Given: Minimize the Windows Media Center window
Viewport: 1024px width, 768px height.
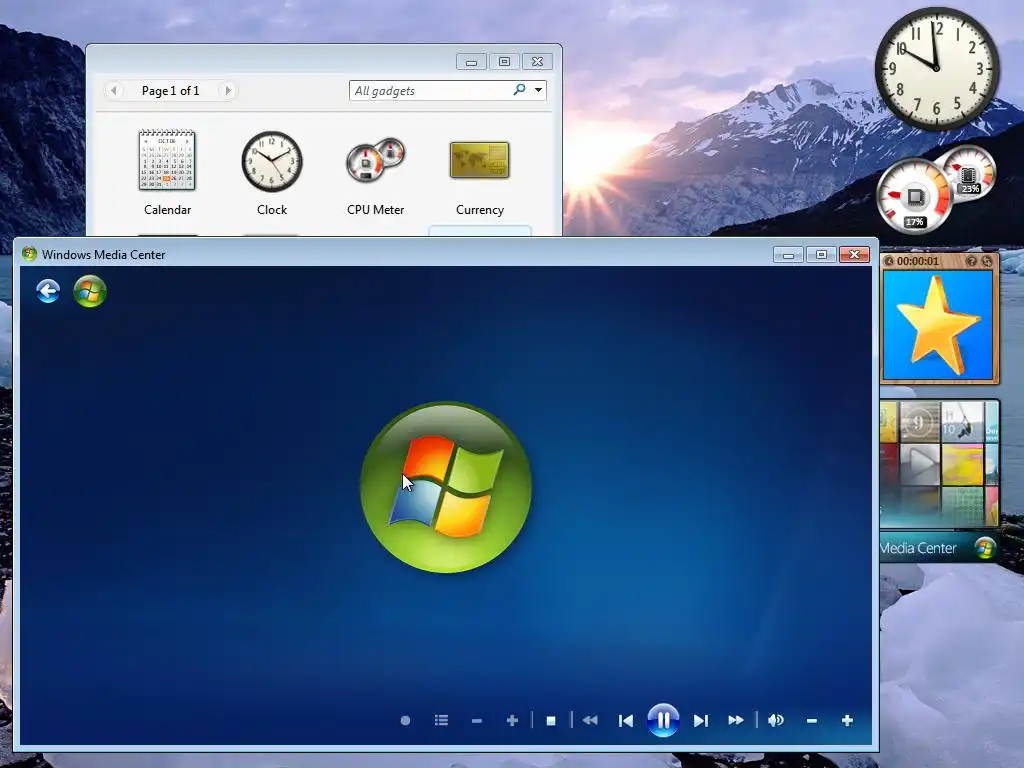Looking at the screenshot, I should (788, 255).
